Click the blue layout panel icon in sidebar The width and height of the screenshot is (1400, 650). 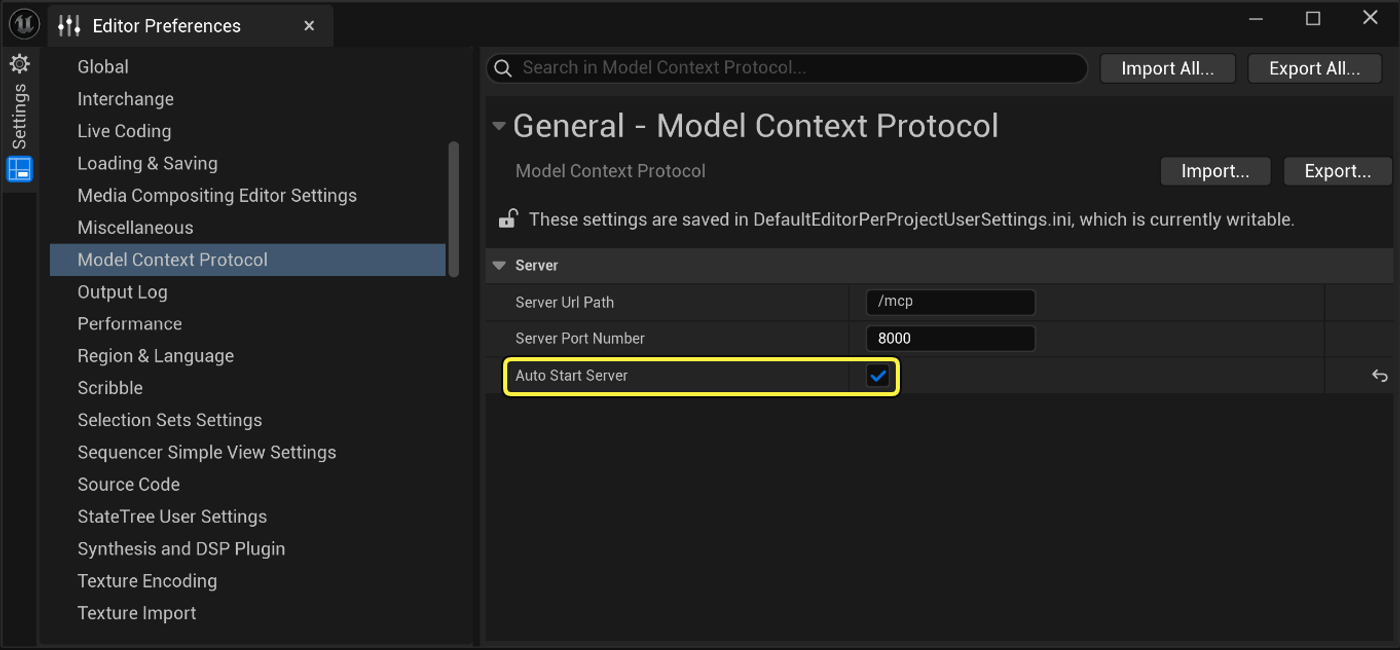tap(20, 169)
